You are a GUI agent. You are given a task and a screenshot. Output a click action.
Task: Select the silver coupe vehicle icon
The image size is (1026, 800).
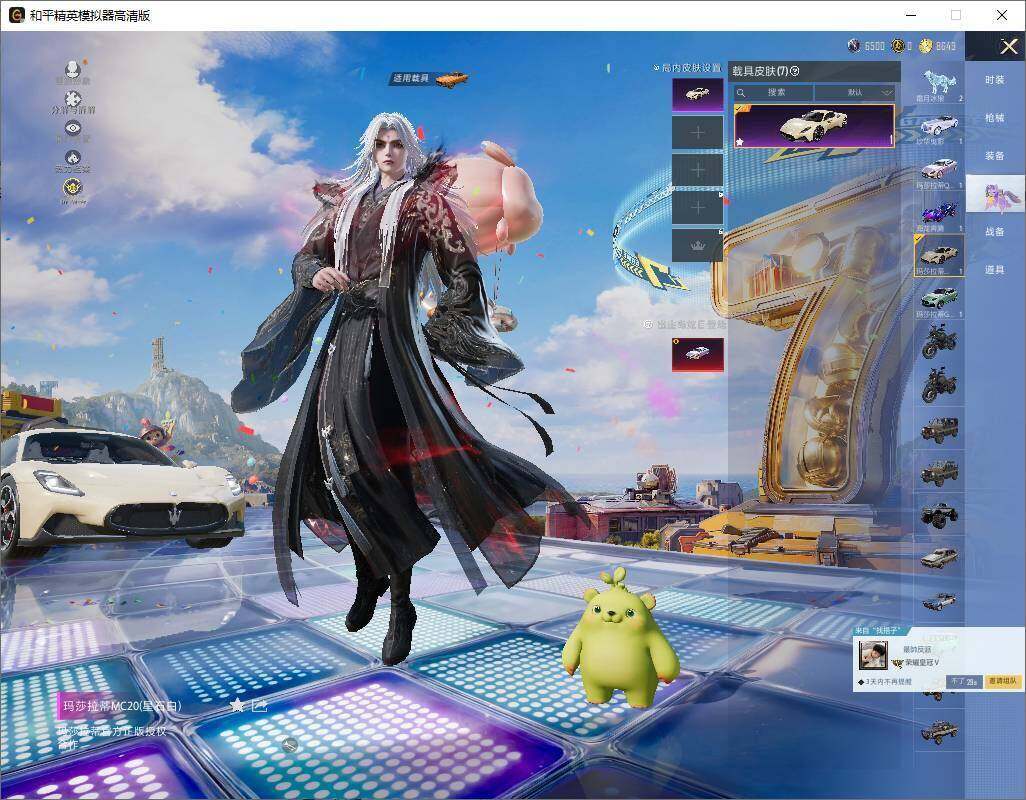939,600
